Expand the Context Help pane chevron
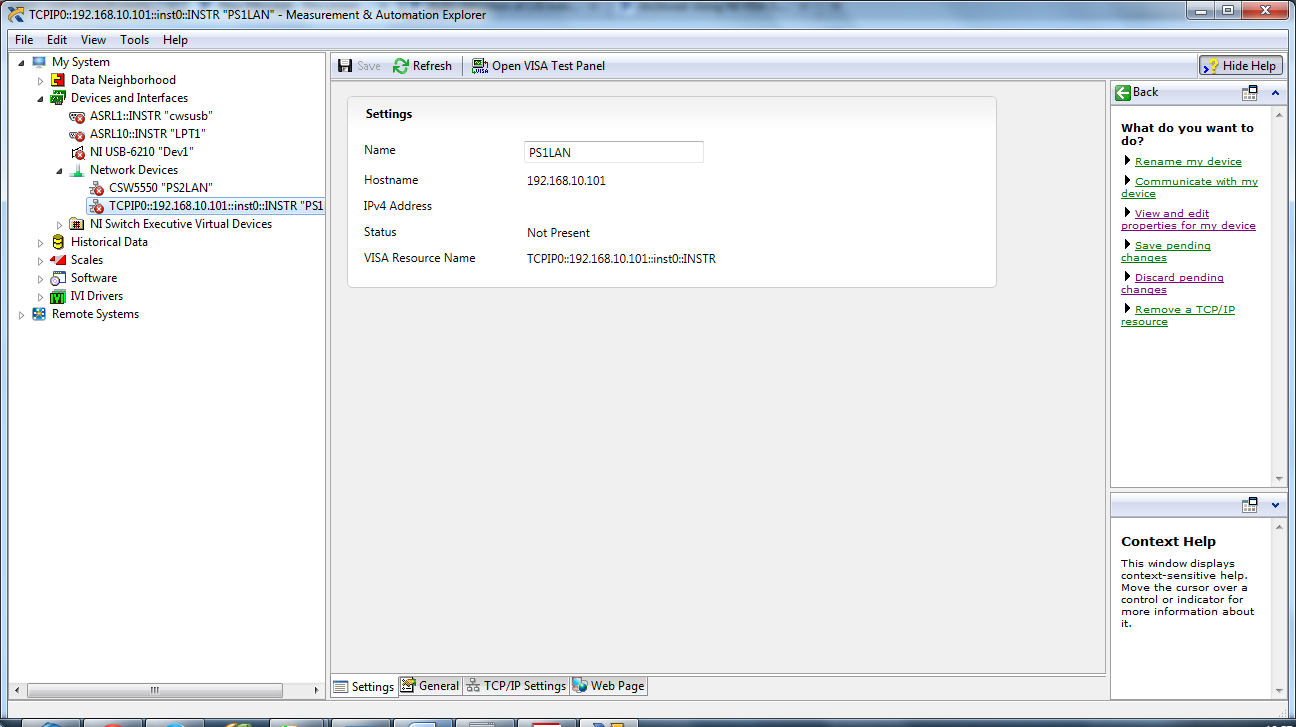1296x727 pixels. click(x=1275, y=505)
